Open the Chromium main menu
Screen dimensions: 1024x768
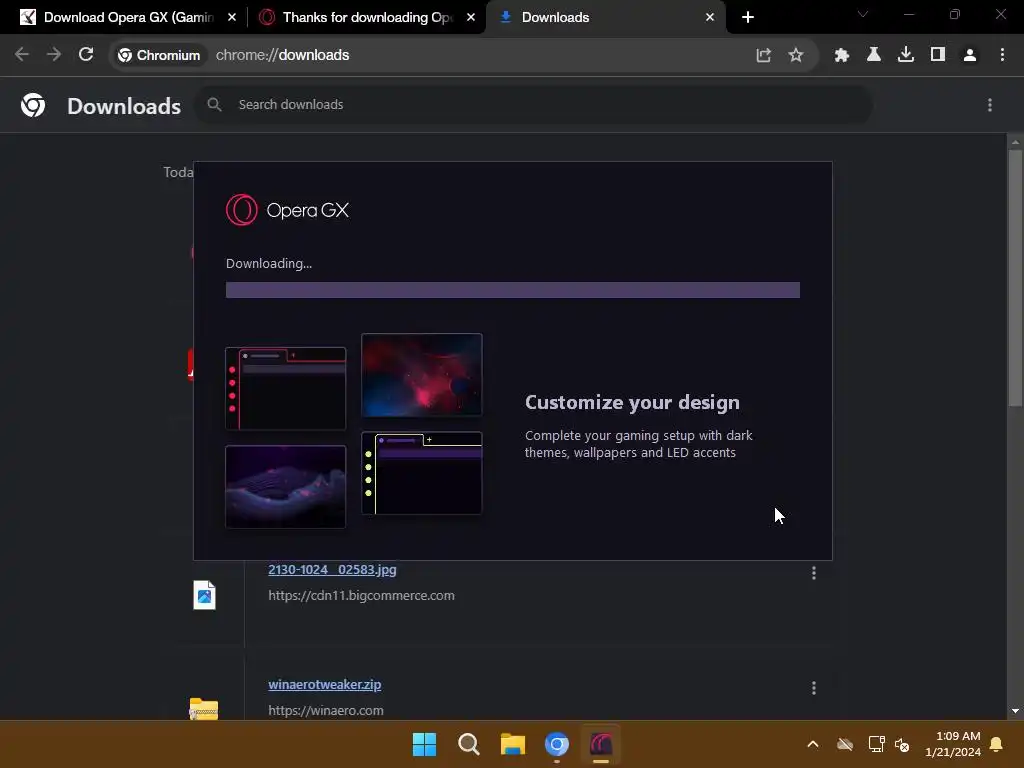[x=1002, y=56]
